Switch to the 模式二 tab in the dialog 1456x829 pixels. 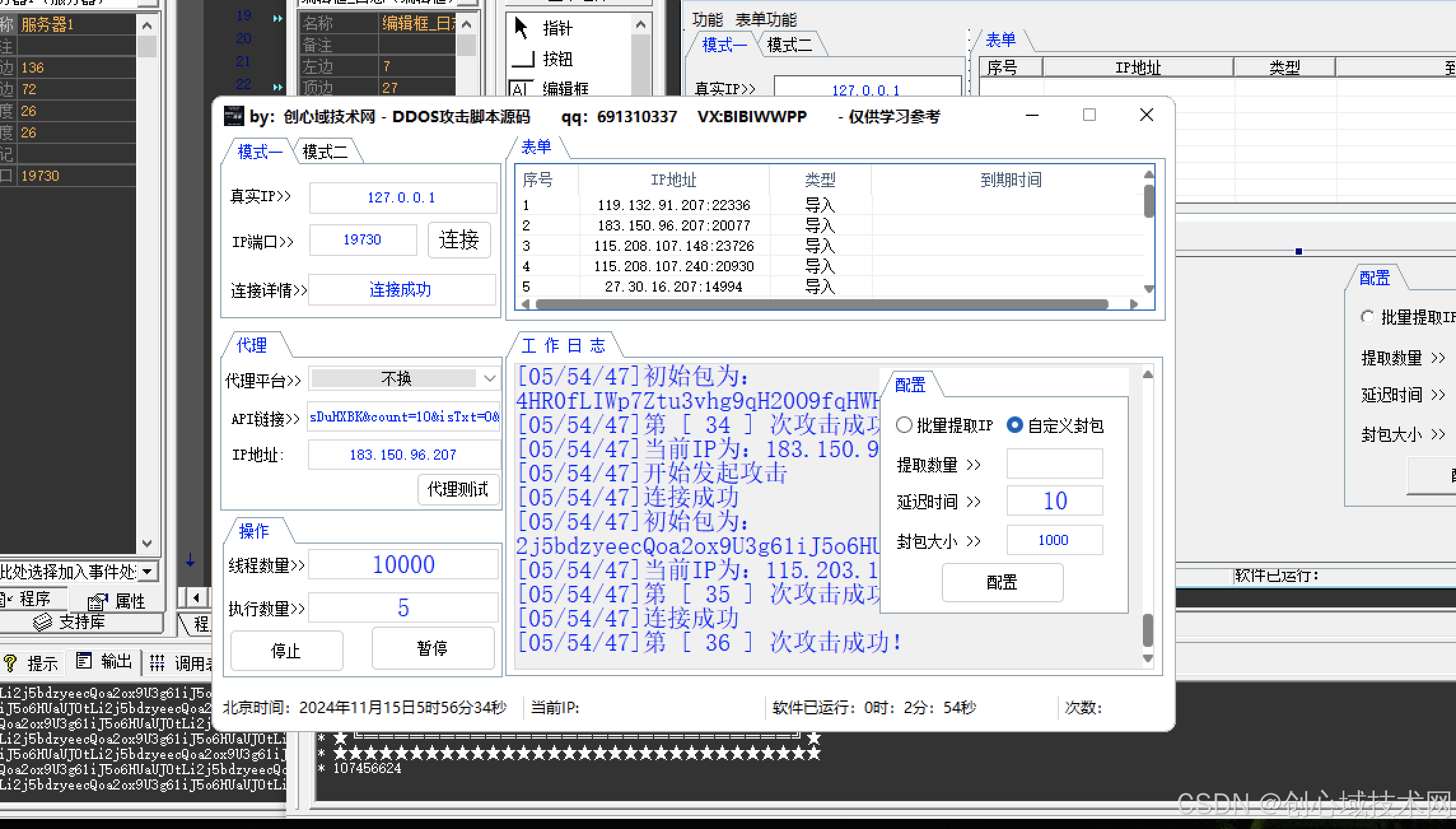tap(325, 152)
